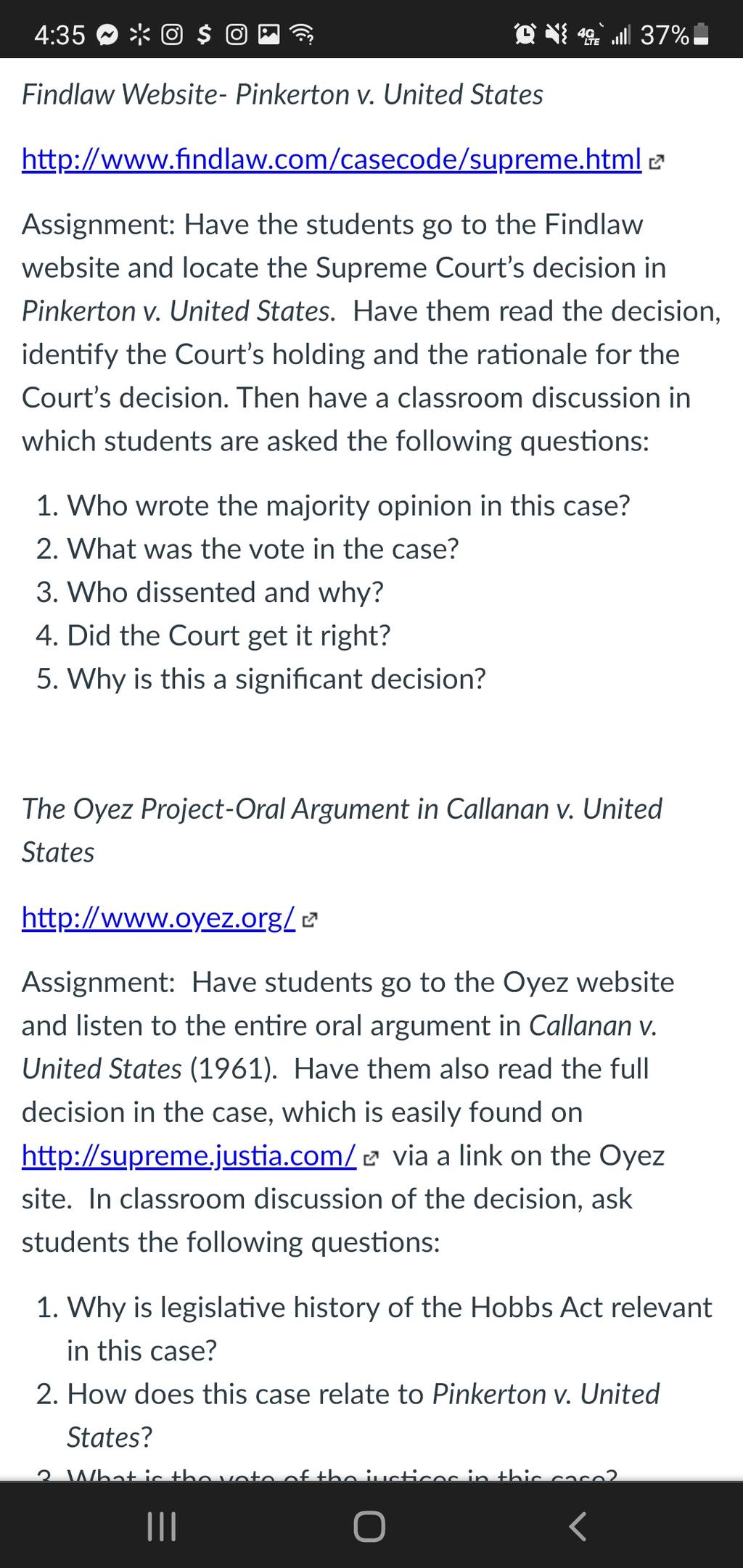
Task: Tap the Android recent apps button
Action: 162,1526
